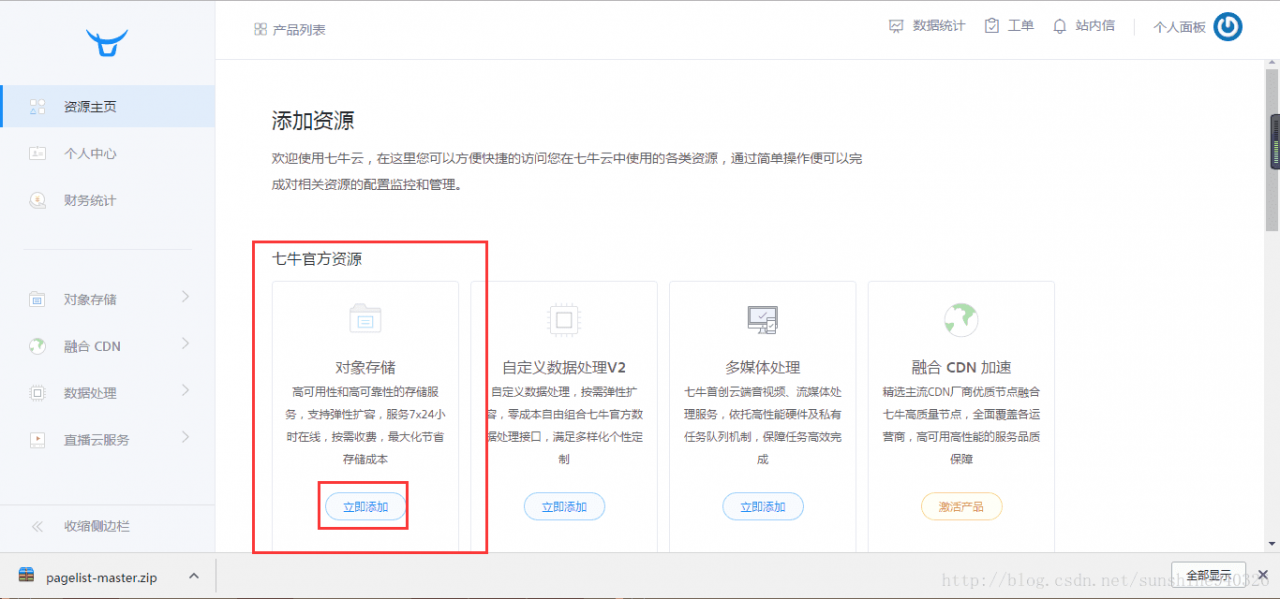Image resolution: width=1280 pixels, height=599 pixels.
Task: Open the pagelist-master.zip downloaded file
Action: (x=101, y=577)
